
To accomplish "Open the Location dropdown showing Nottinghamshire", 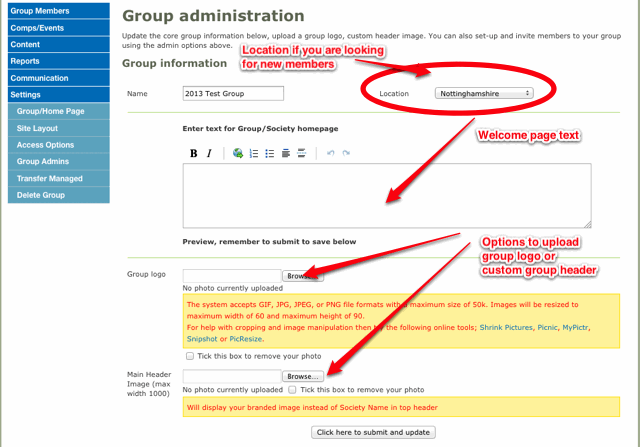I will pyautogui.click(x=484, y=93).
